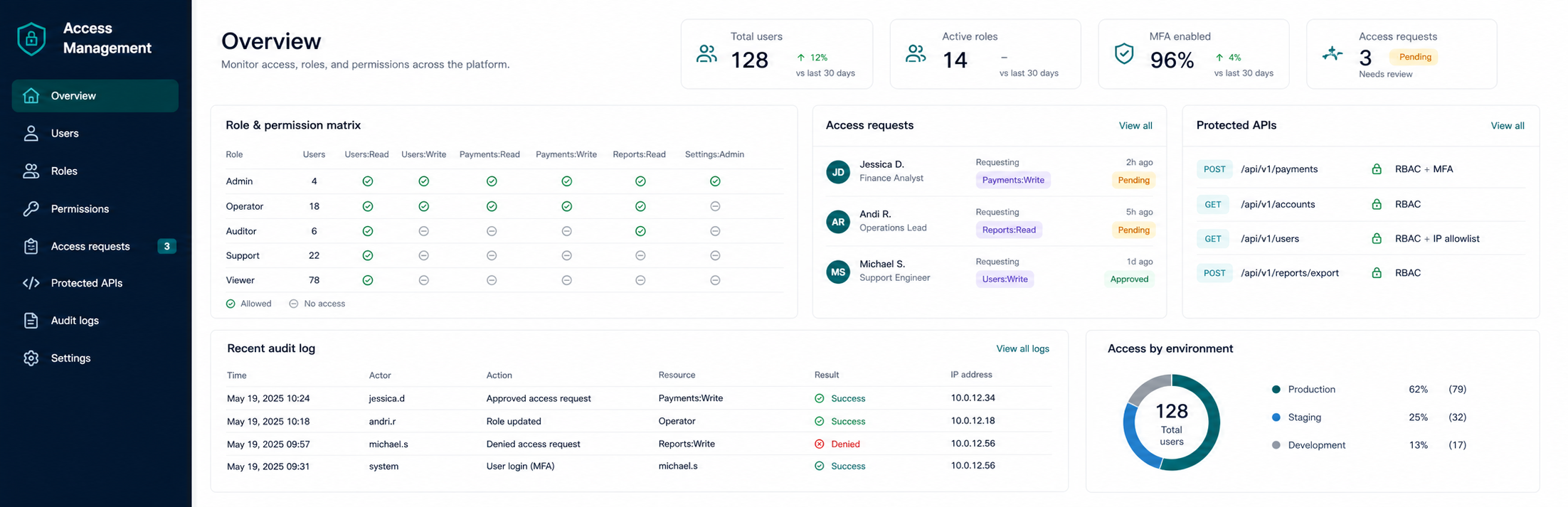Image resolution: width=1568 pixels, height=507 pixels.
Task: Click the lock icon for /api/v1/users
Action: [1377, 238]
